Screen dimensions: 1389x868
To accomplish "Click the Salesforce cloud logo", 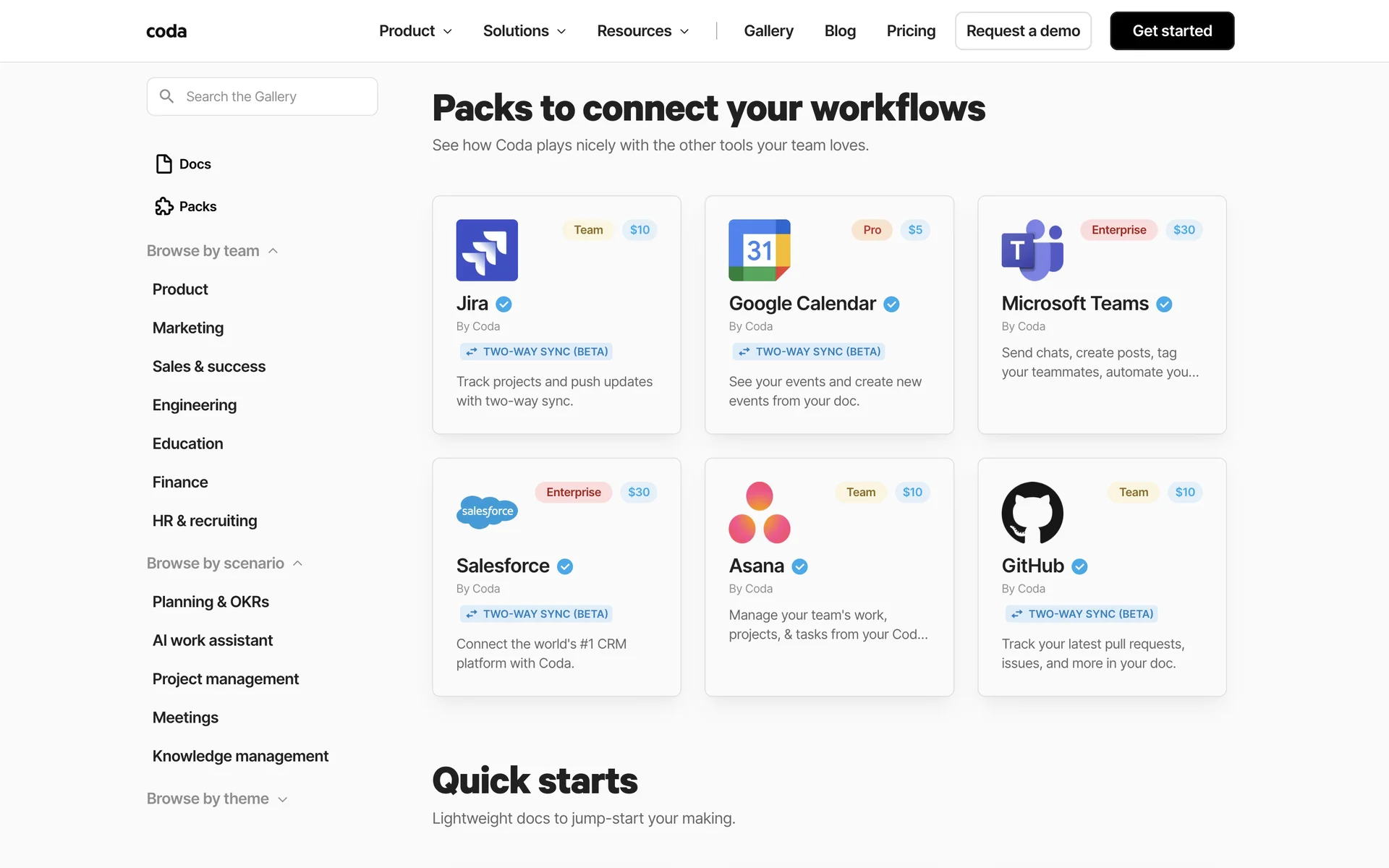I will 487,512.
